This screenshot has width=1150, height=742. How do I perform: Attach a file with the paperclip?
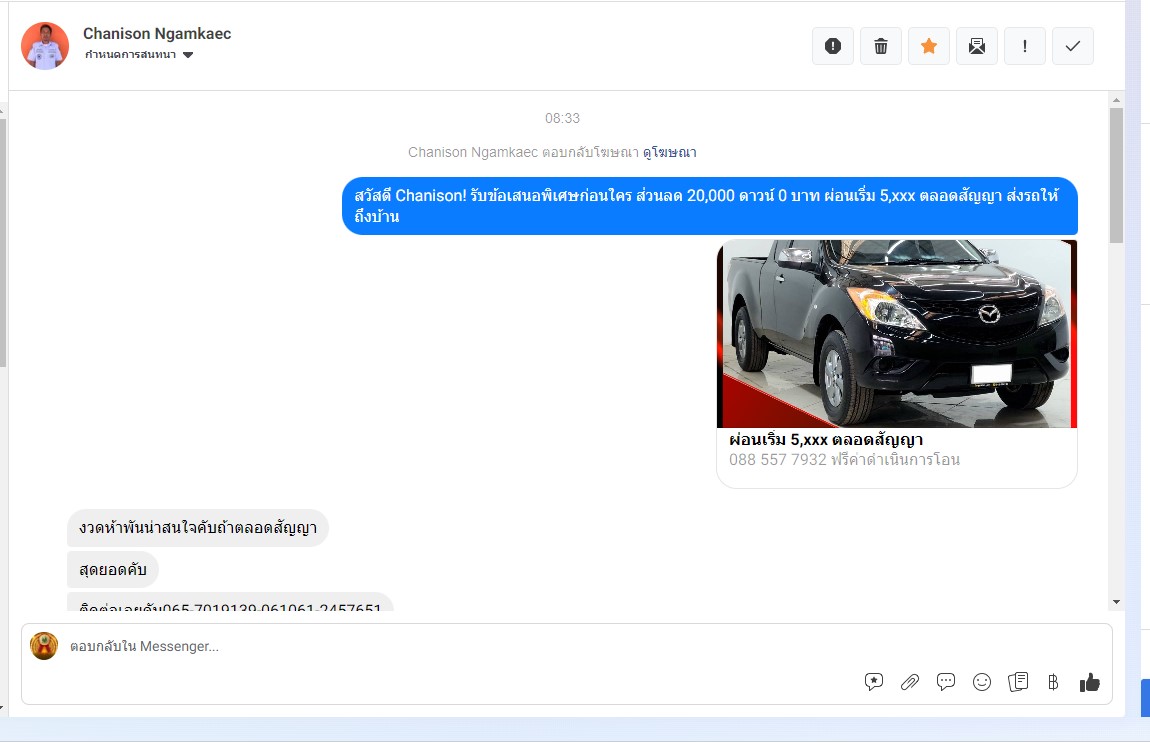pos(910,682)
